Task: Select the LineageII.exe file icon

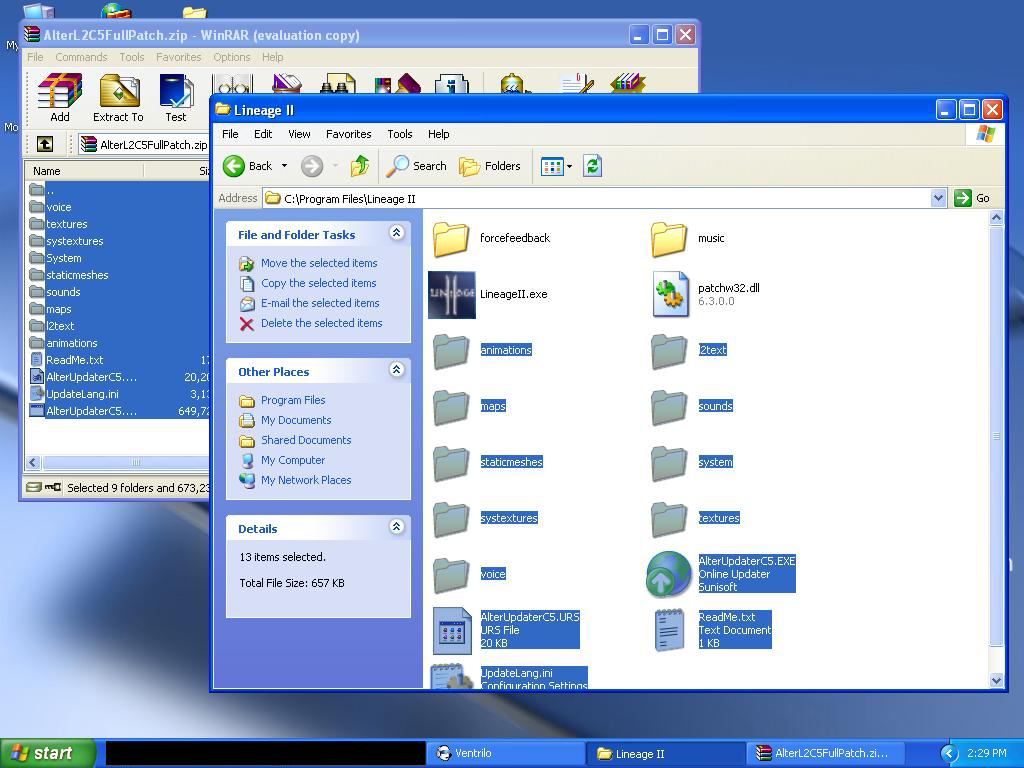Action: pyautogui.click(x=452, y=295)
